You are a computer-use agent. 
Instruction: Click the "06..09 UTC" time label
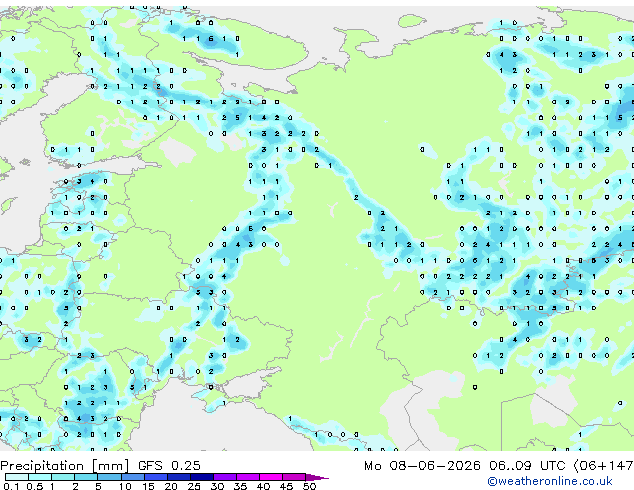click(526, 466)
